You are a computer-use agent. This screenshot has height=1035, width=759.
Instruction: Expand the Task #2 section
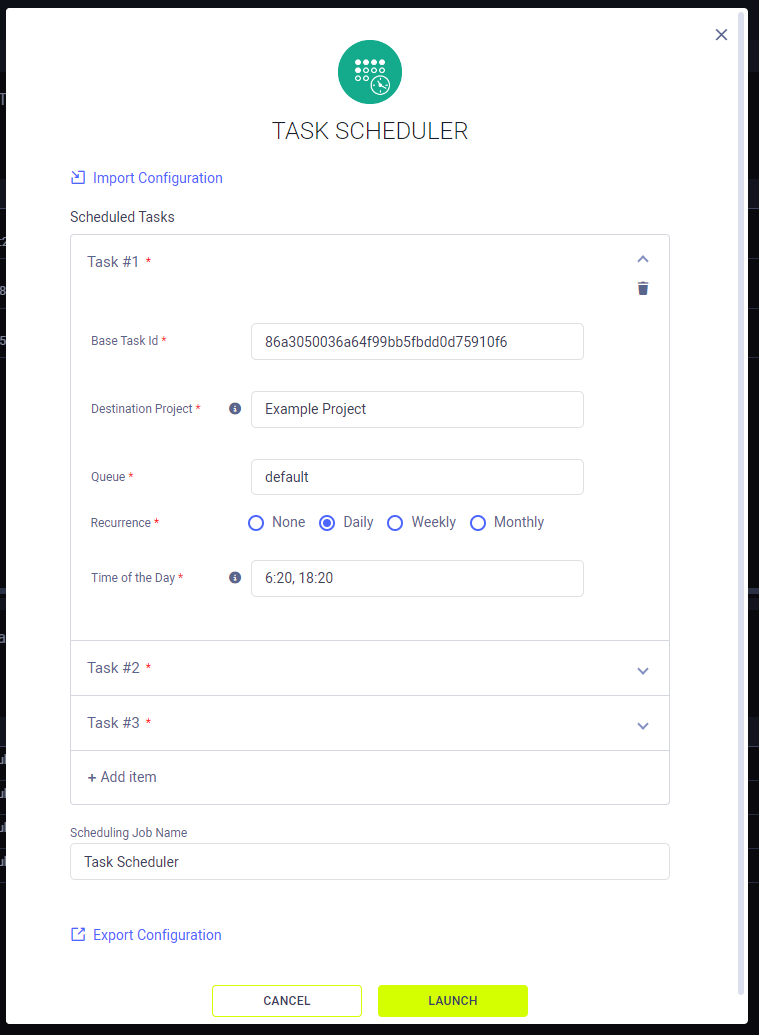point(643,671)
